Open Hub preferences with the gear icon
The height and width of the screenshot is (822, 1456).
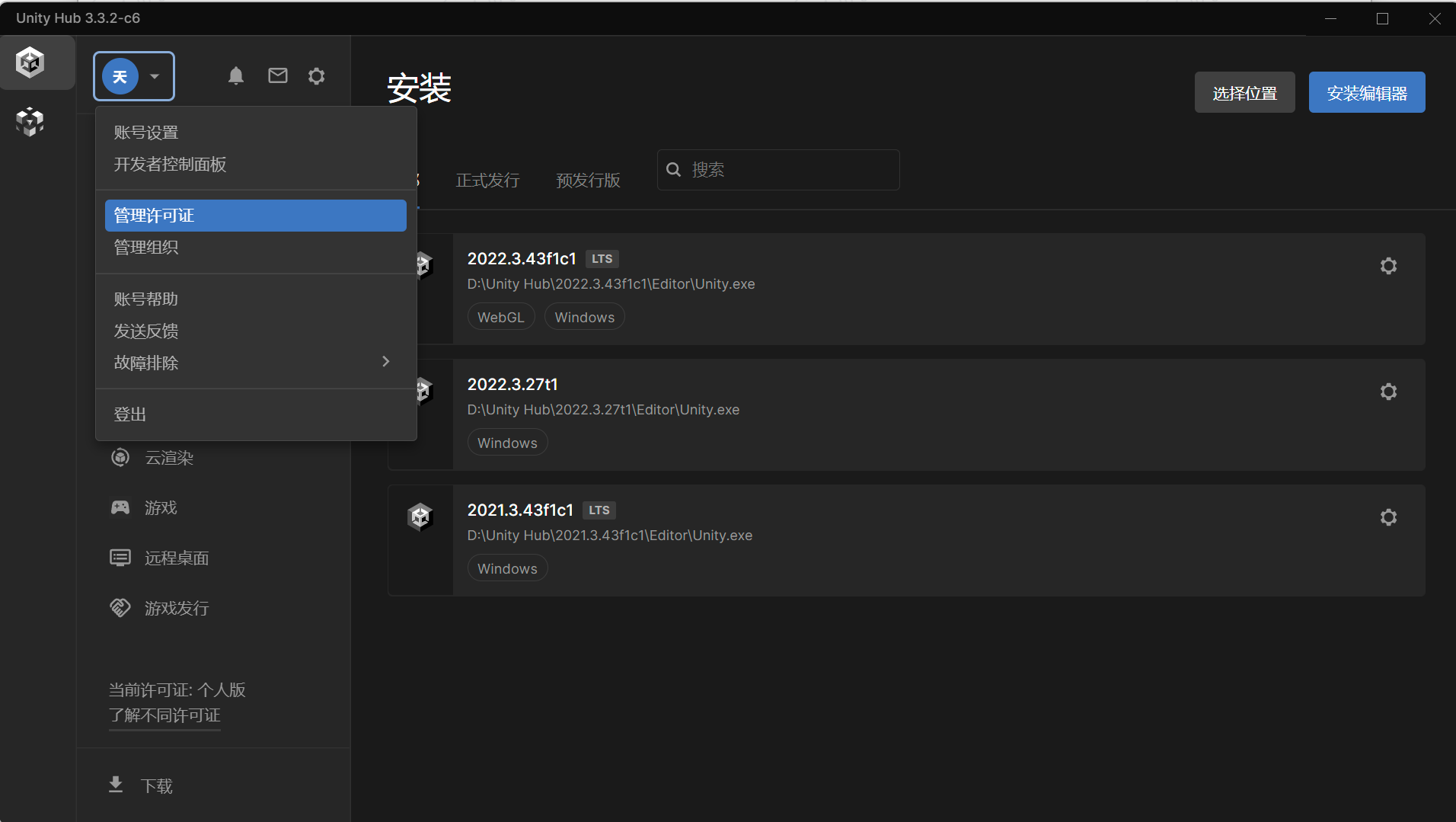tap(317, 75)
